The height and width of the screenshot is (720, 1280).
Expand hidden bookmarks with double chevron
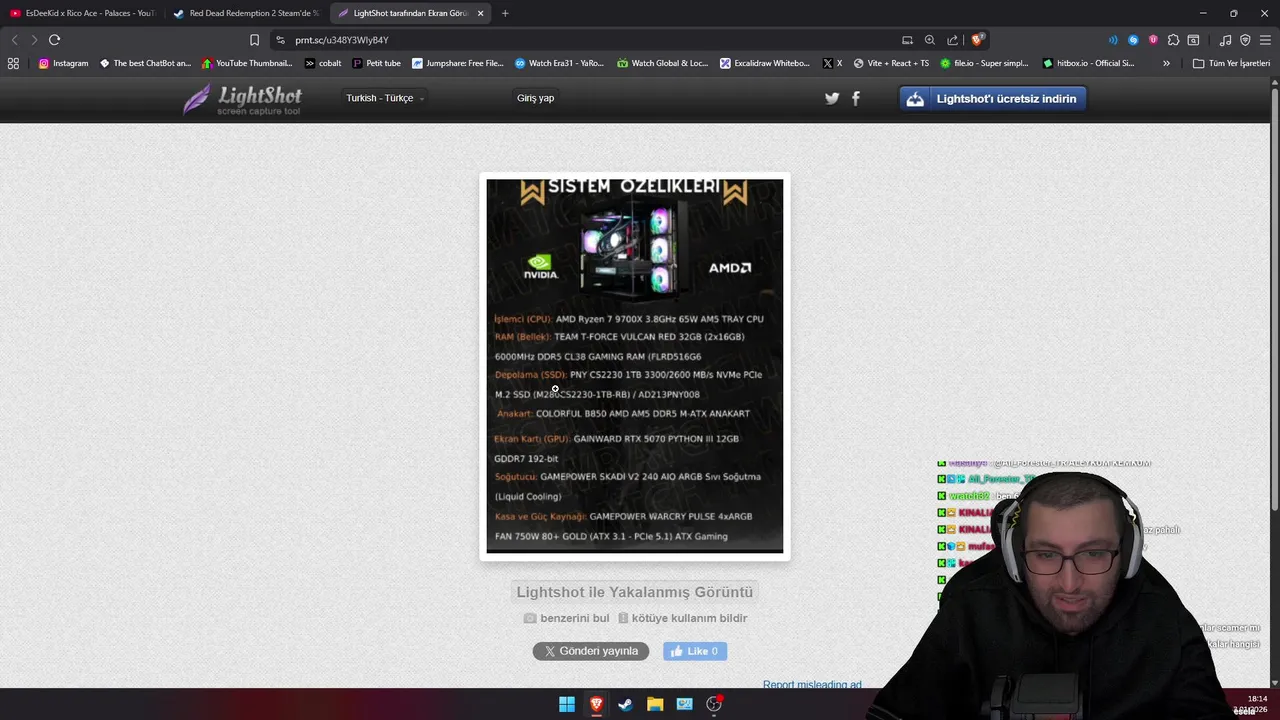(1166, 63)
